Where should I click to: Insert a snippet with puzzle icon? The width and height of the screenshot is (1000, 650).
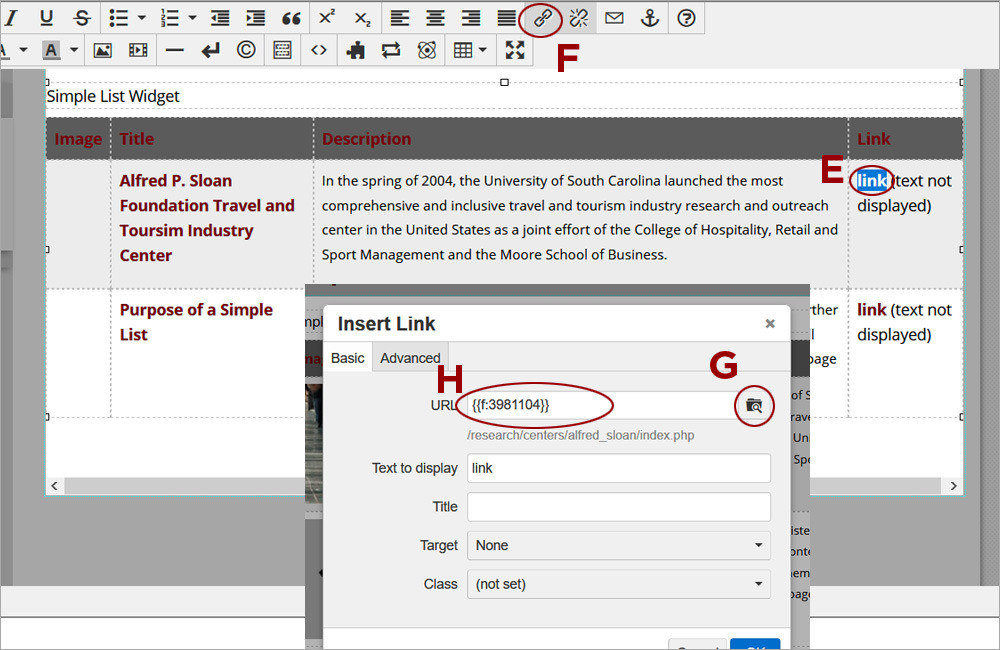pos(355,50)
